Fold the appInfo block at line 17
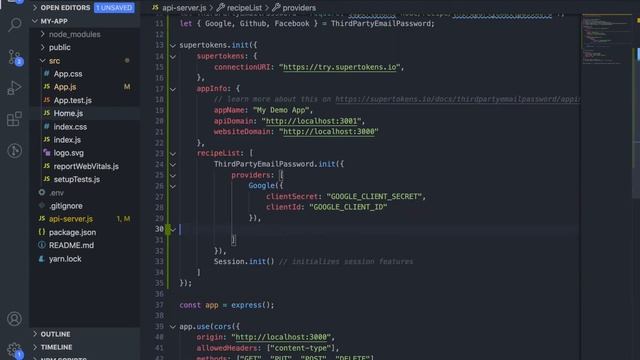 click(x=173, y=89)
